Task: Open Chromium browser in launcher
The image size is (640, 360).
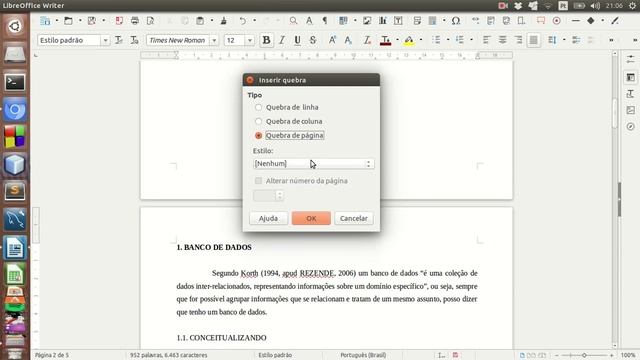Action: (x=15, y=110)
